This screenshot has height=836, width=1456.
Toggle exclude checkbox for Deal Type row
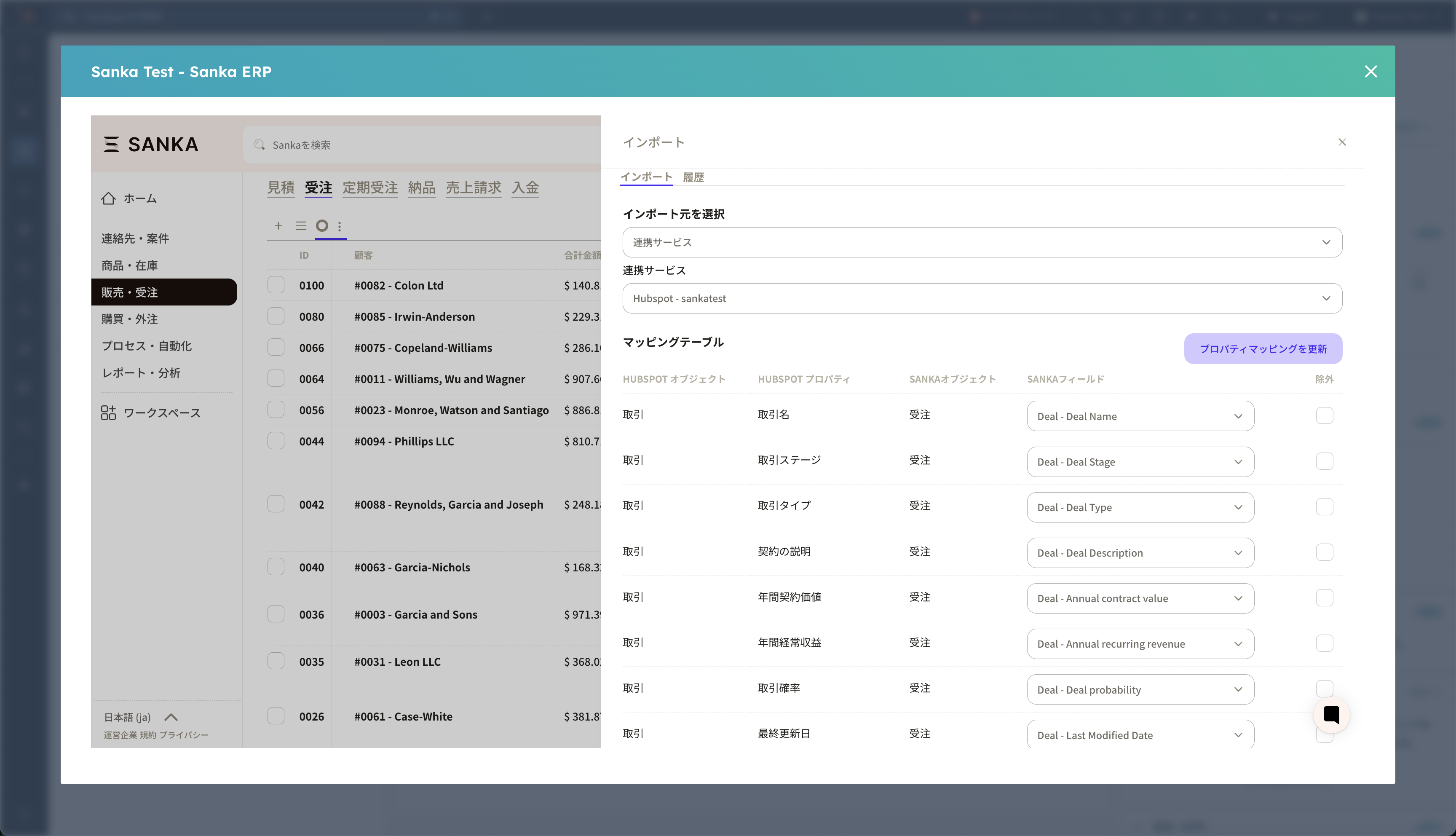point(1324,507)
